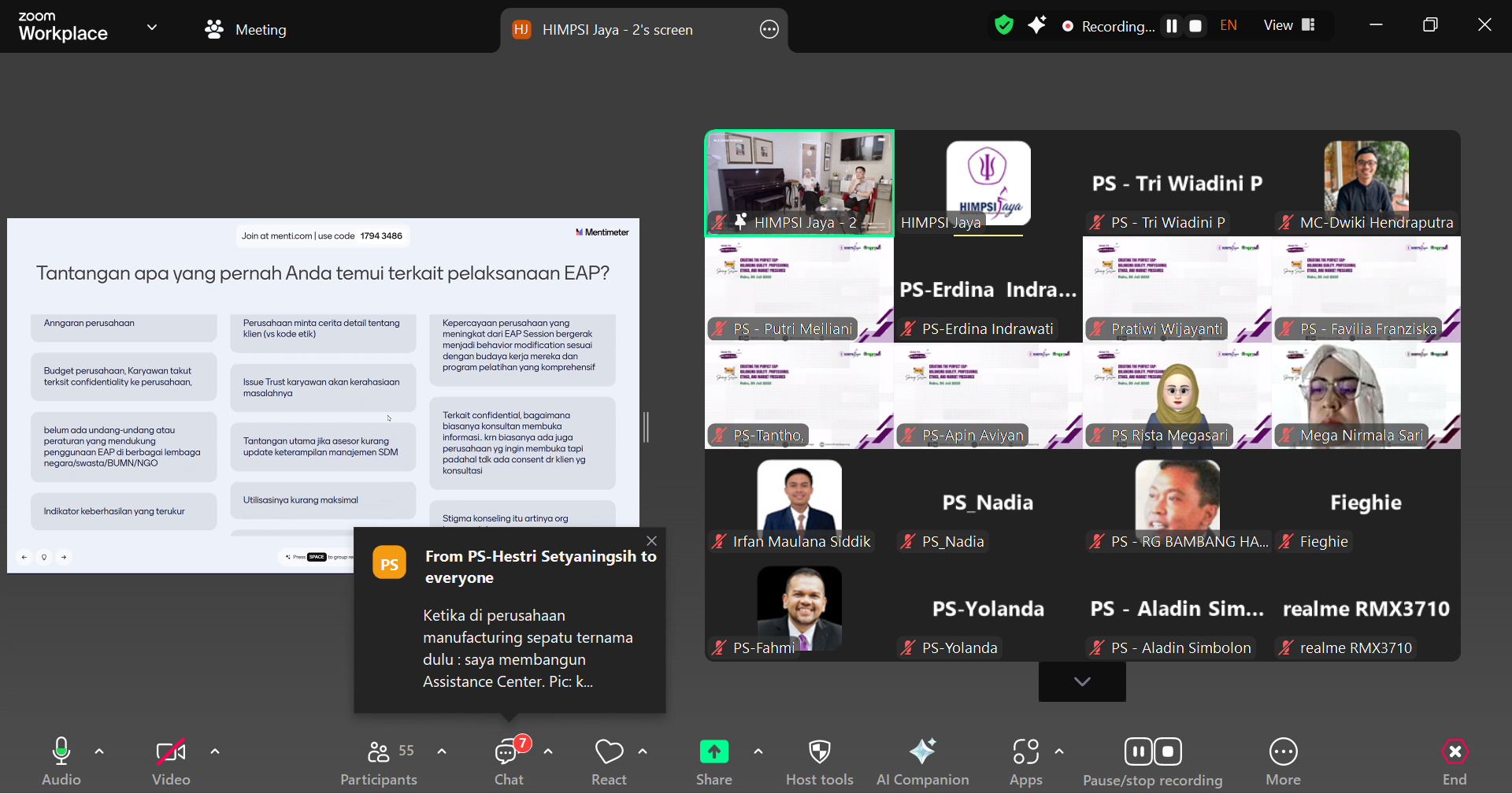Image resolution: width=1512 pixels, height=794 pixels.
Task: Select Mega Nirmala Sari video tile
Action: 1366,396
